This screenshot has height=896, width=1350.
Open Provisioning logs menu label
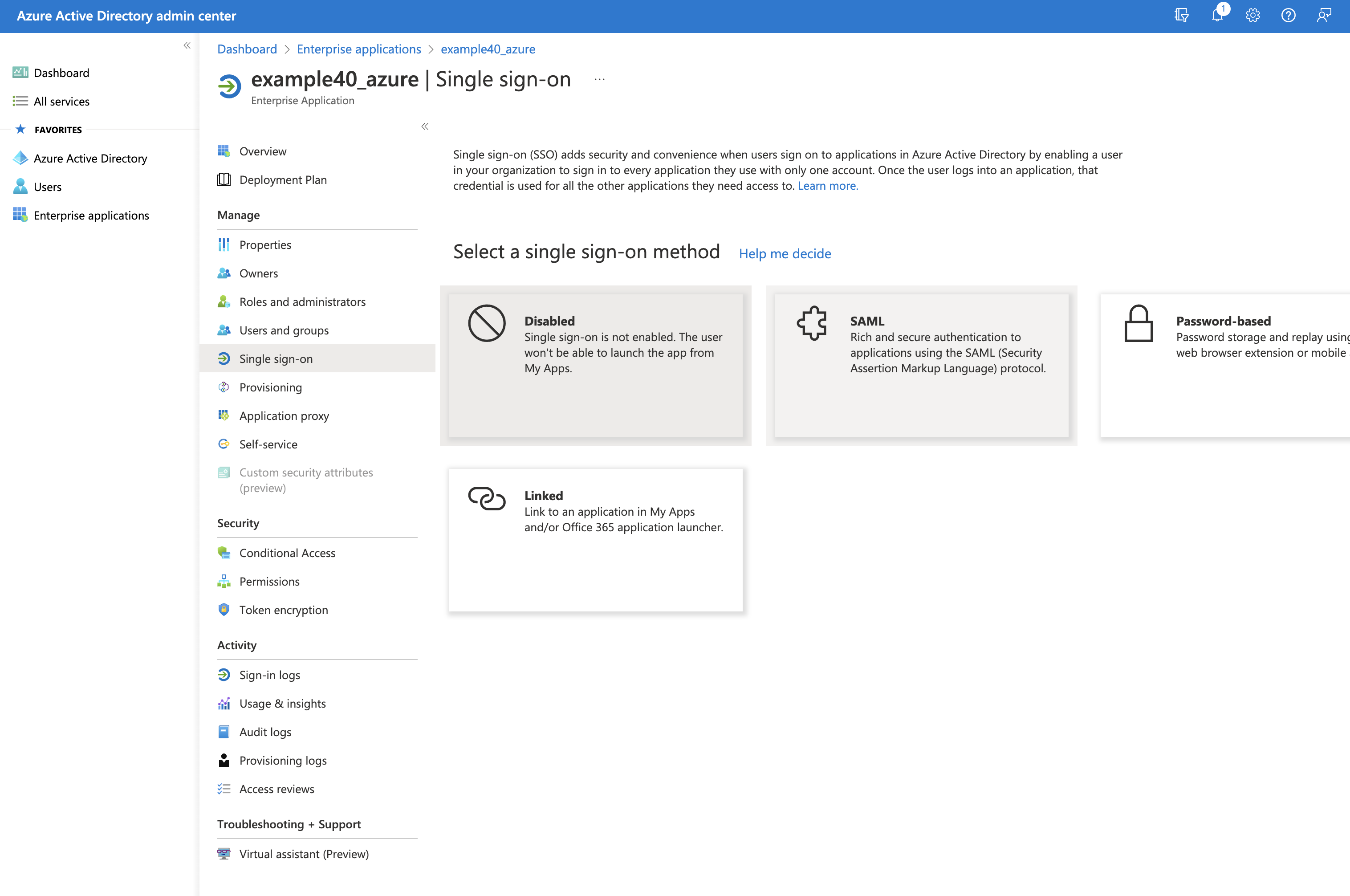point(283,761)
